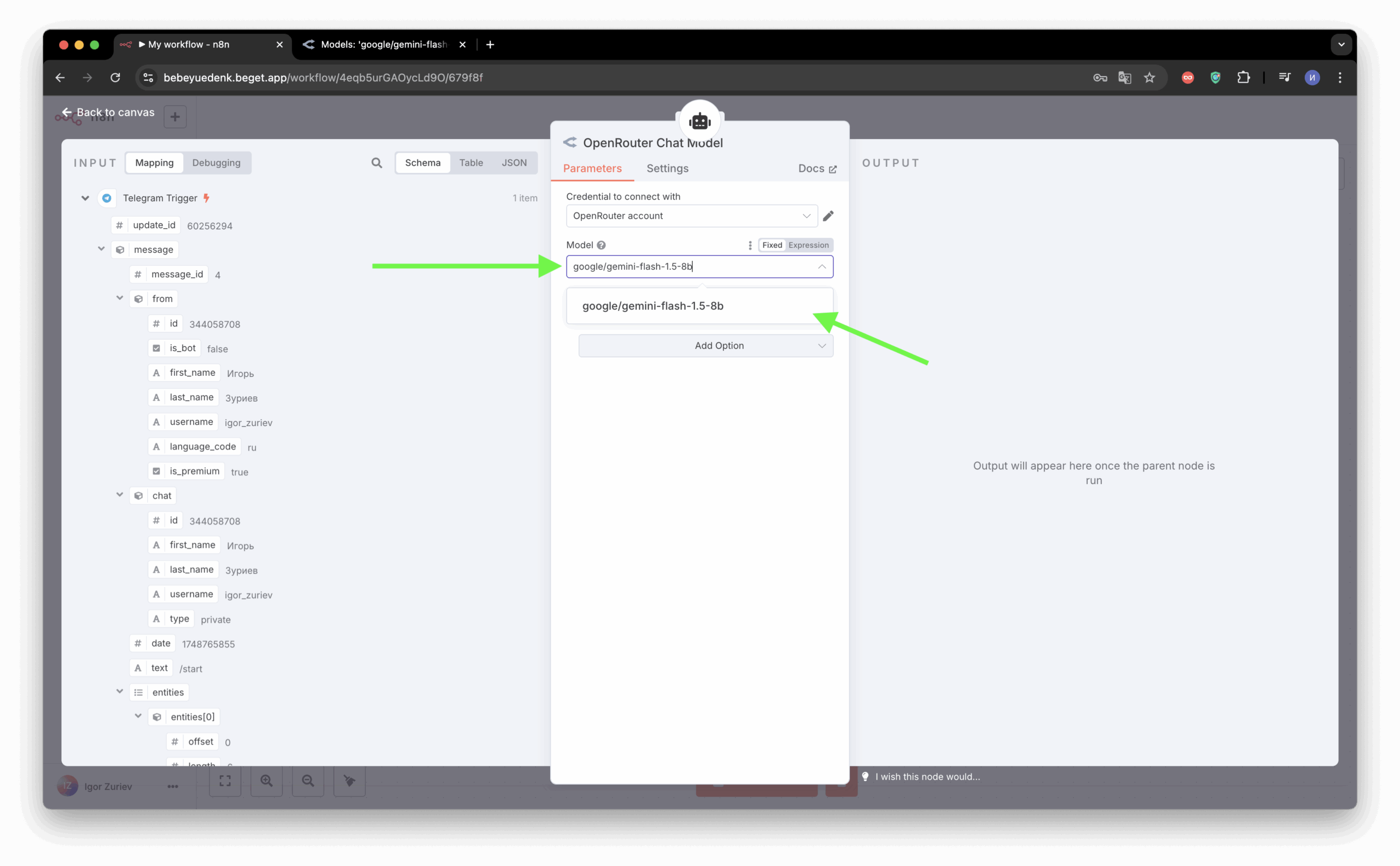Click the Google Translate icon in the address bar
Screen dimensions: 1400x866
pos(1124,77)
